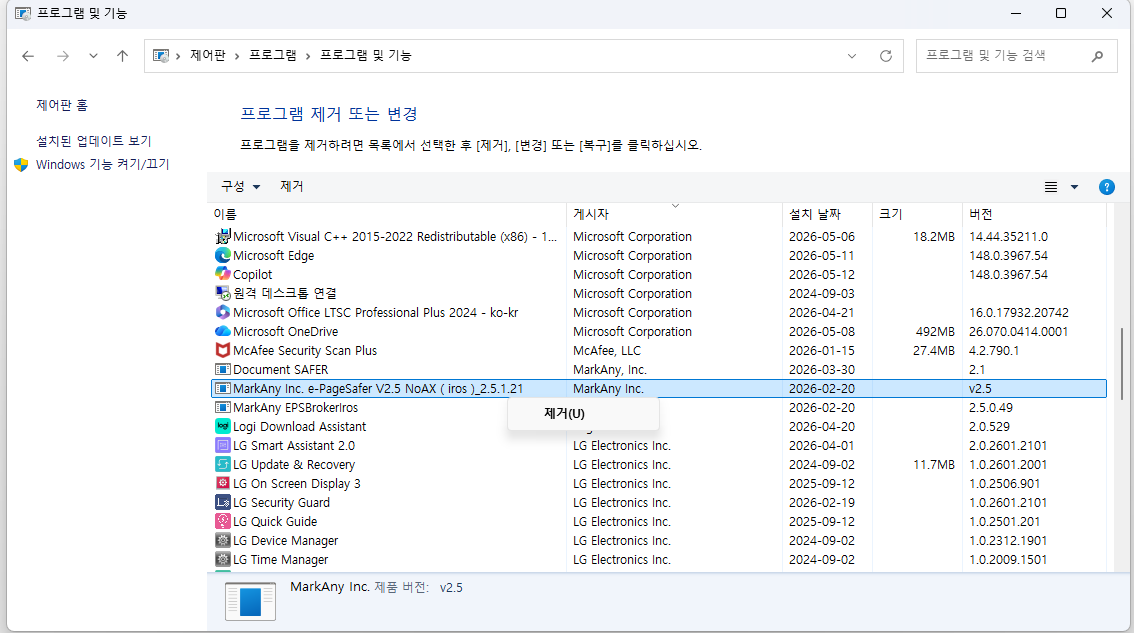Expand the chevron before 제어판 in breadcrumb
This screenshot has height=633, width=1134.
pyautogui.click(x=178, y=56)
